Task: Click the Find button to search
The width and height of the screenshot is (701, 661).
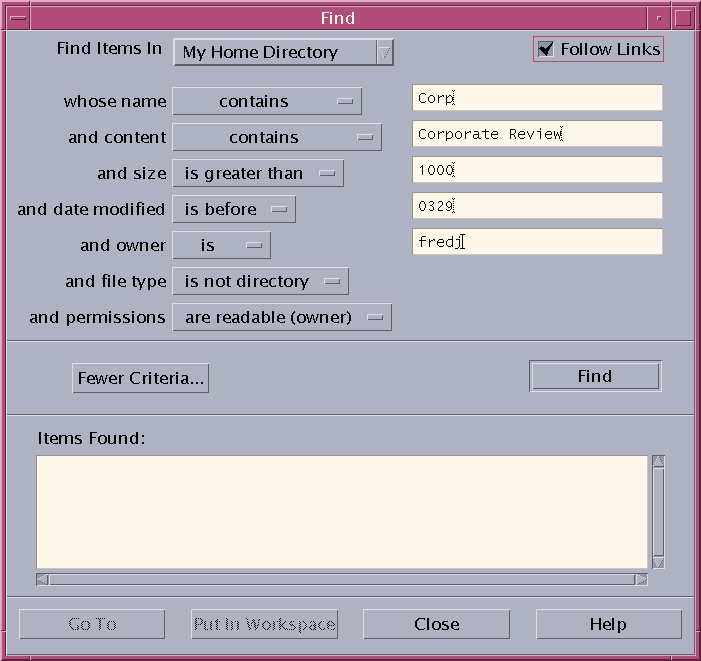Action: pyautogui.click(x=594, y=376)
